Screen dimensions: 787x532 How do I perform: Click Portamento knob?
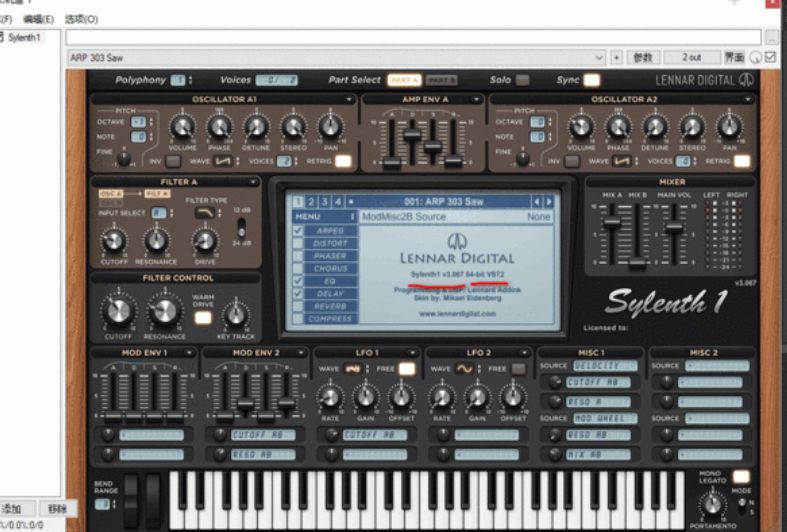(712, 505)
